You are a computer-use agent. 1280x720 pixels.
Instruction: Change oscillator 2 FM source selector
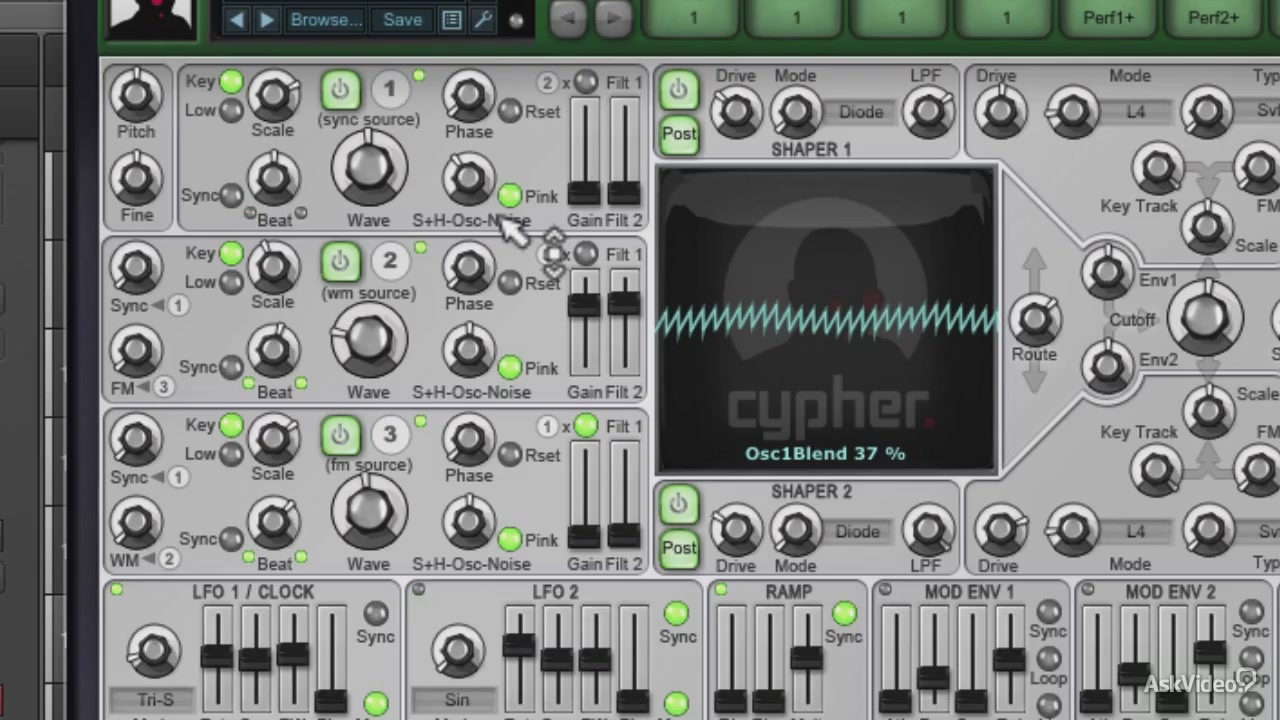point(163,386)
